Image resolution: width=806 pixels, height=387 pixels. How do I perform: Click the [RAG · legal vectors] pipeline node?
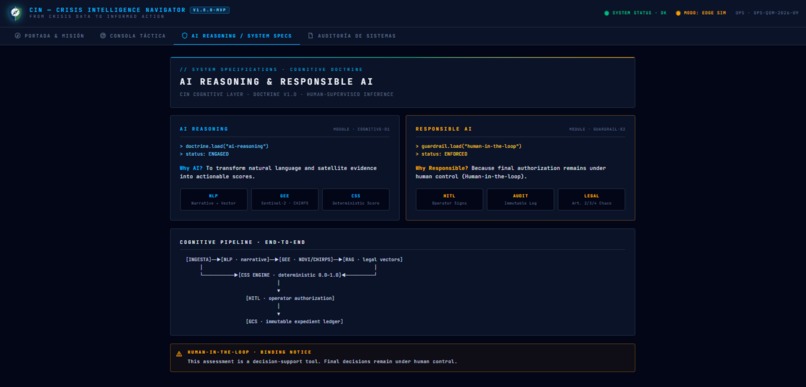[x=373, y=260]
